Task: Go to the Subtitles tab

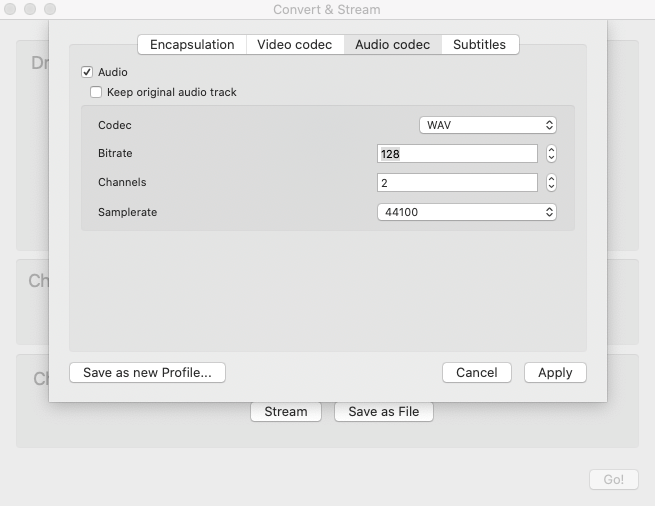Action: point(479,44)
